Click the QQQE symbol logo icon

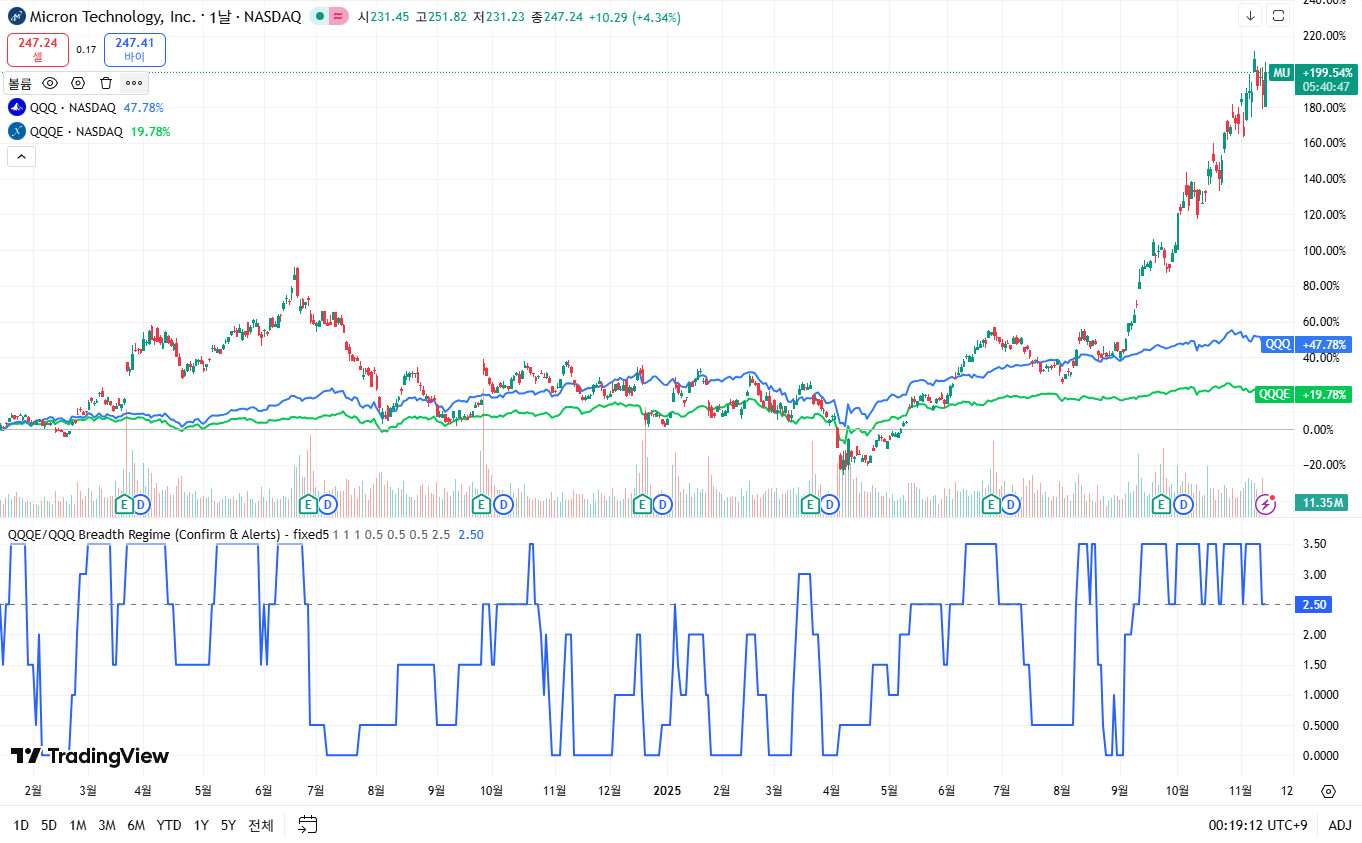pyautogui.click(x=17, y=131)
